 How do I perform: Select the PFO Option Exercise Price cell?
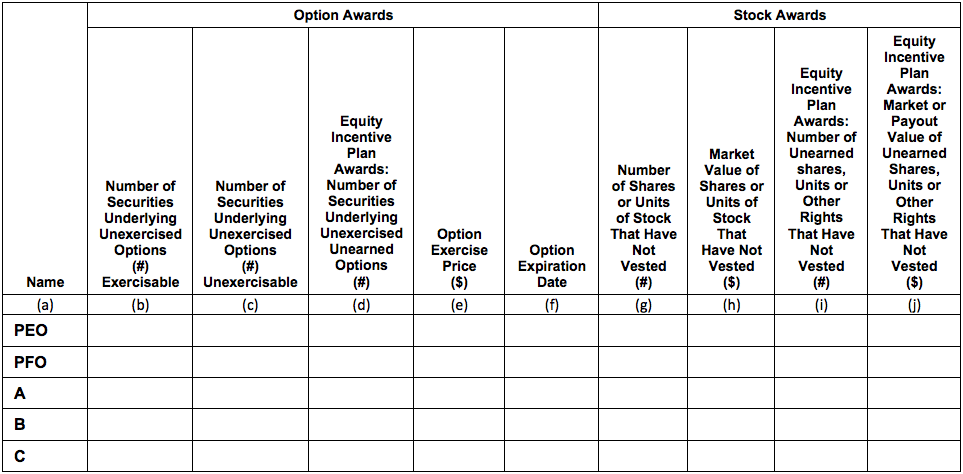point(459,362)
